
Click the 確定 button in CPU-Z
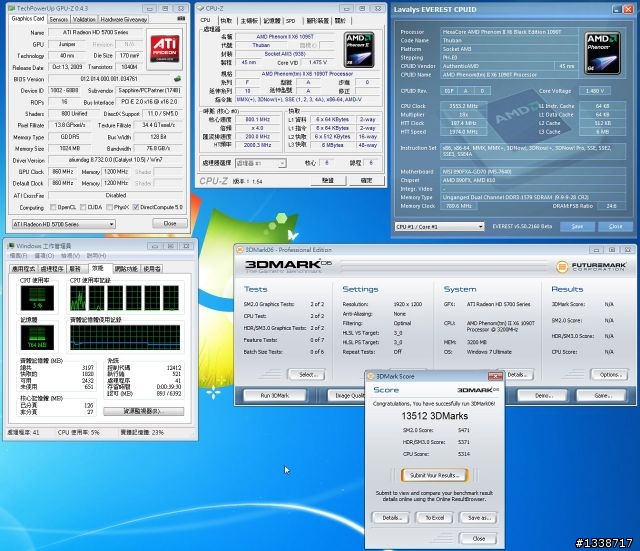click(366, 180)
